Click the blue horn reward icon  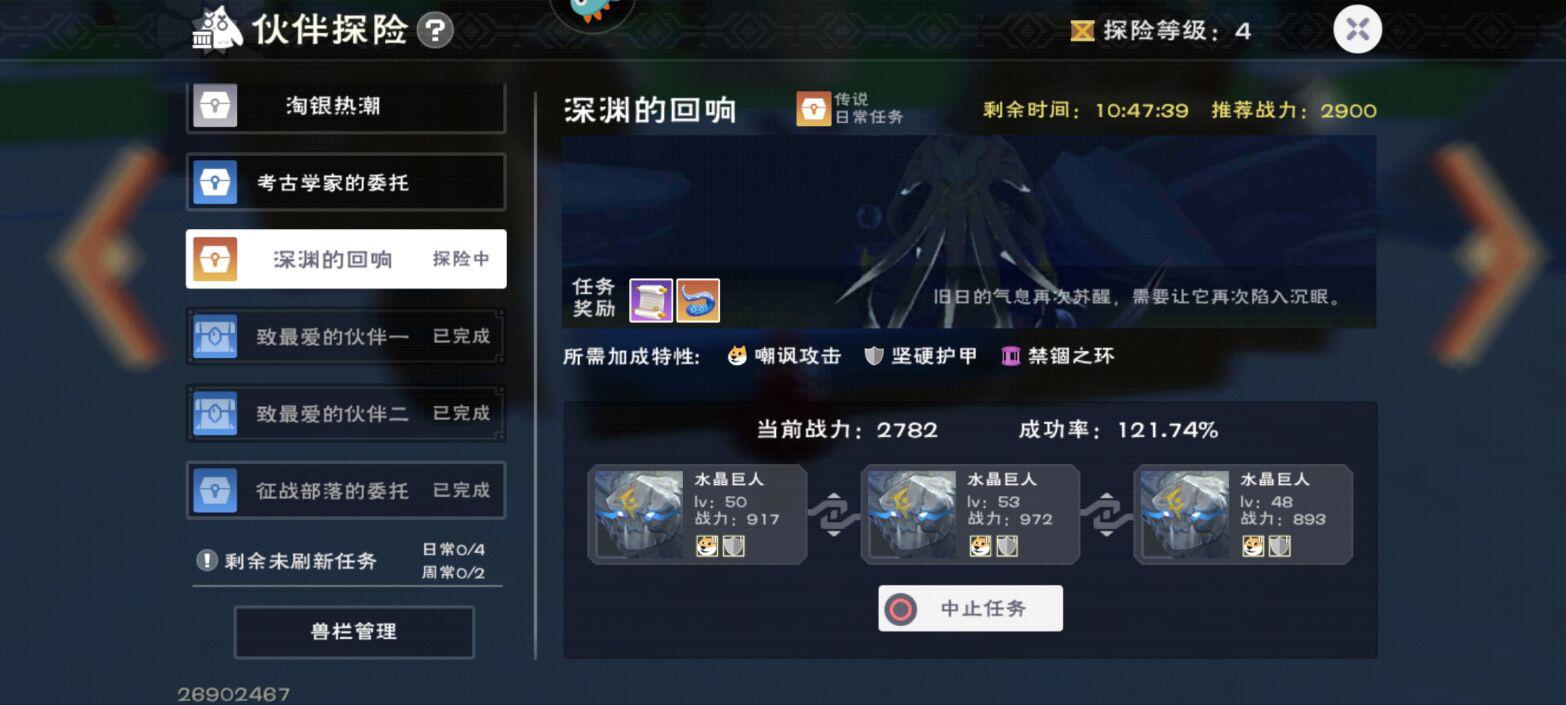698,300
